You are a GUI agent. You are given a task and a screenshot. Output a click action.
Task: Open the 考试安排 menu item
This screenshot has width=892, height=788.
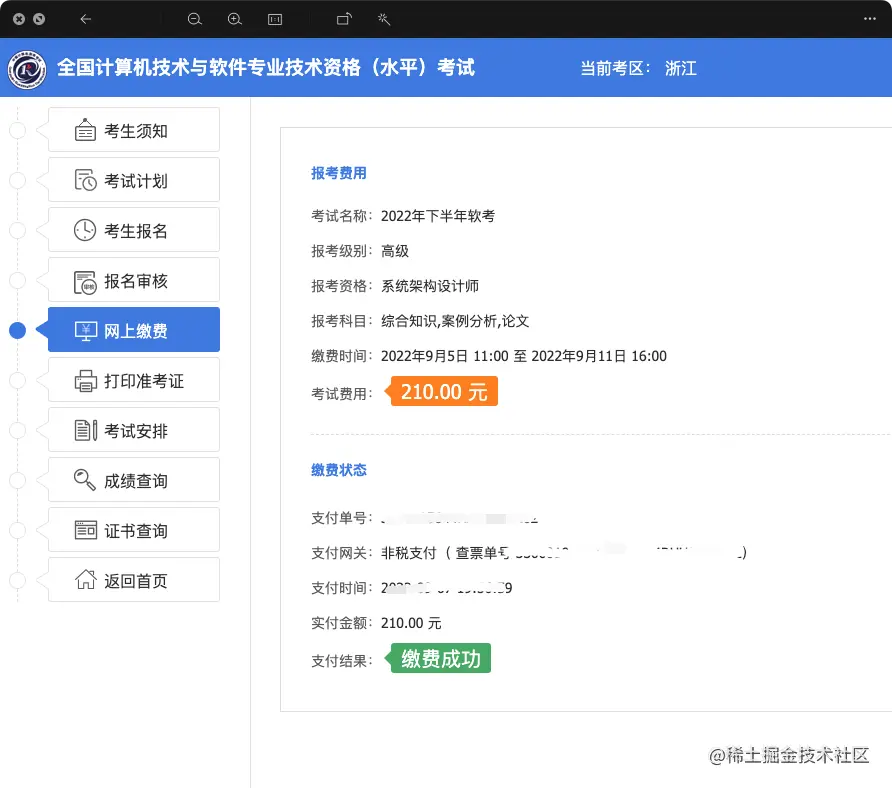point(134,430)
